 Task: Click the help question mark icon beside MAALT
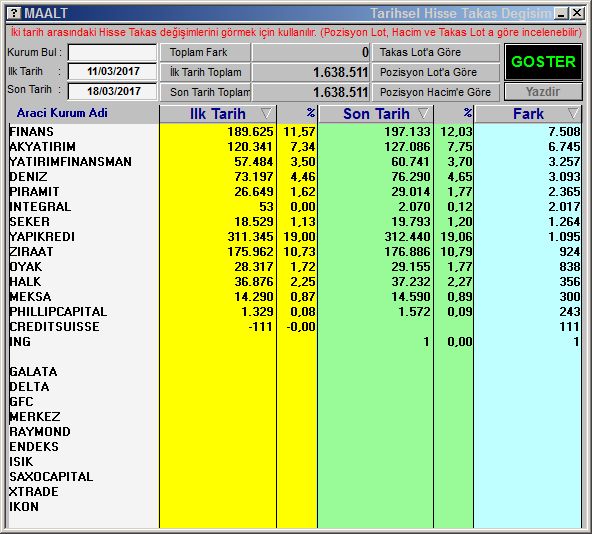[x=14, y=13]
